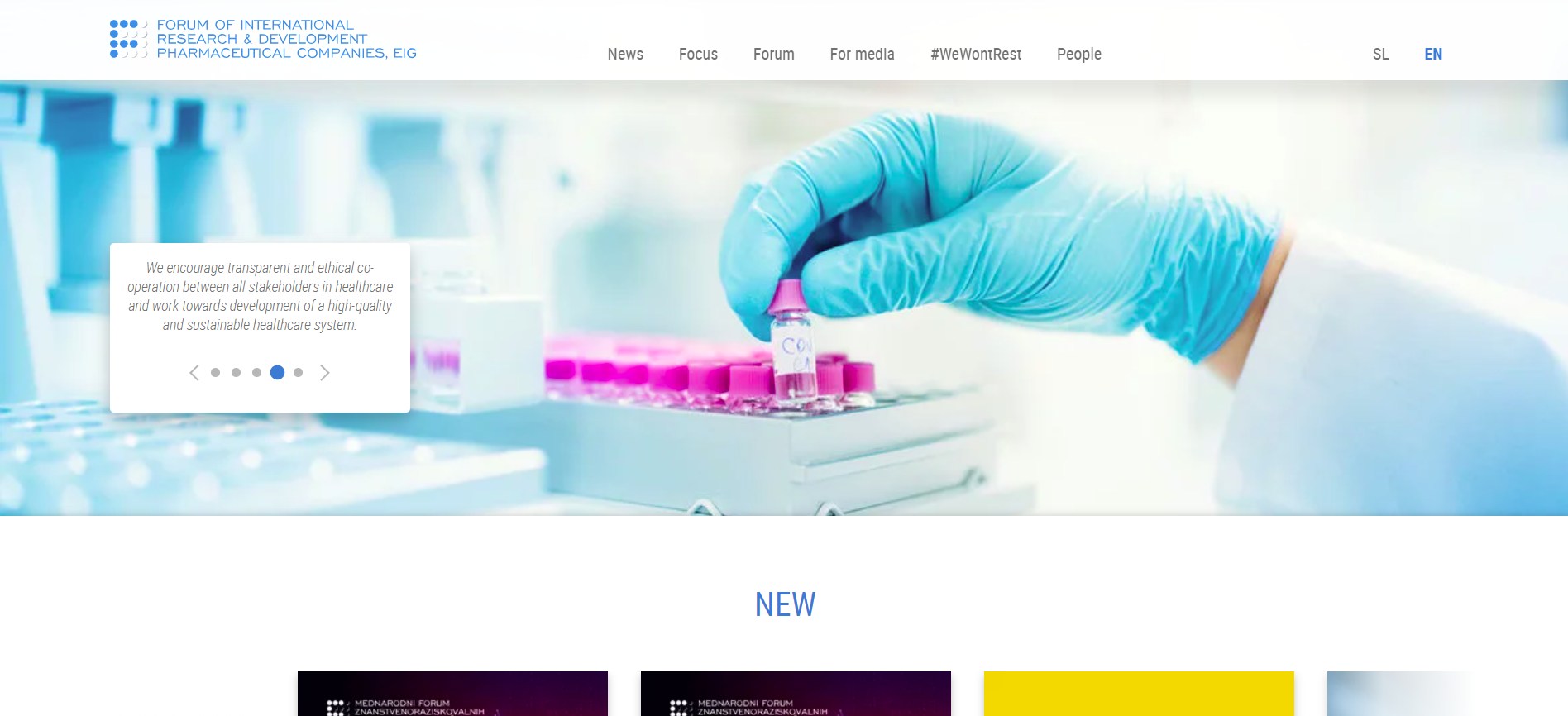Click the Forum dotted logo icon
Viewport: 1568px width, 716px height.
pyautogui.click(x=128, y=39)
